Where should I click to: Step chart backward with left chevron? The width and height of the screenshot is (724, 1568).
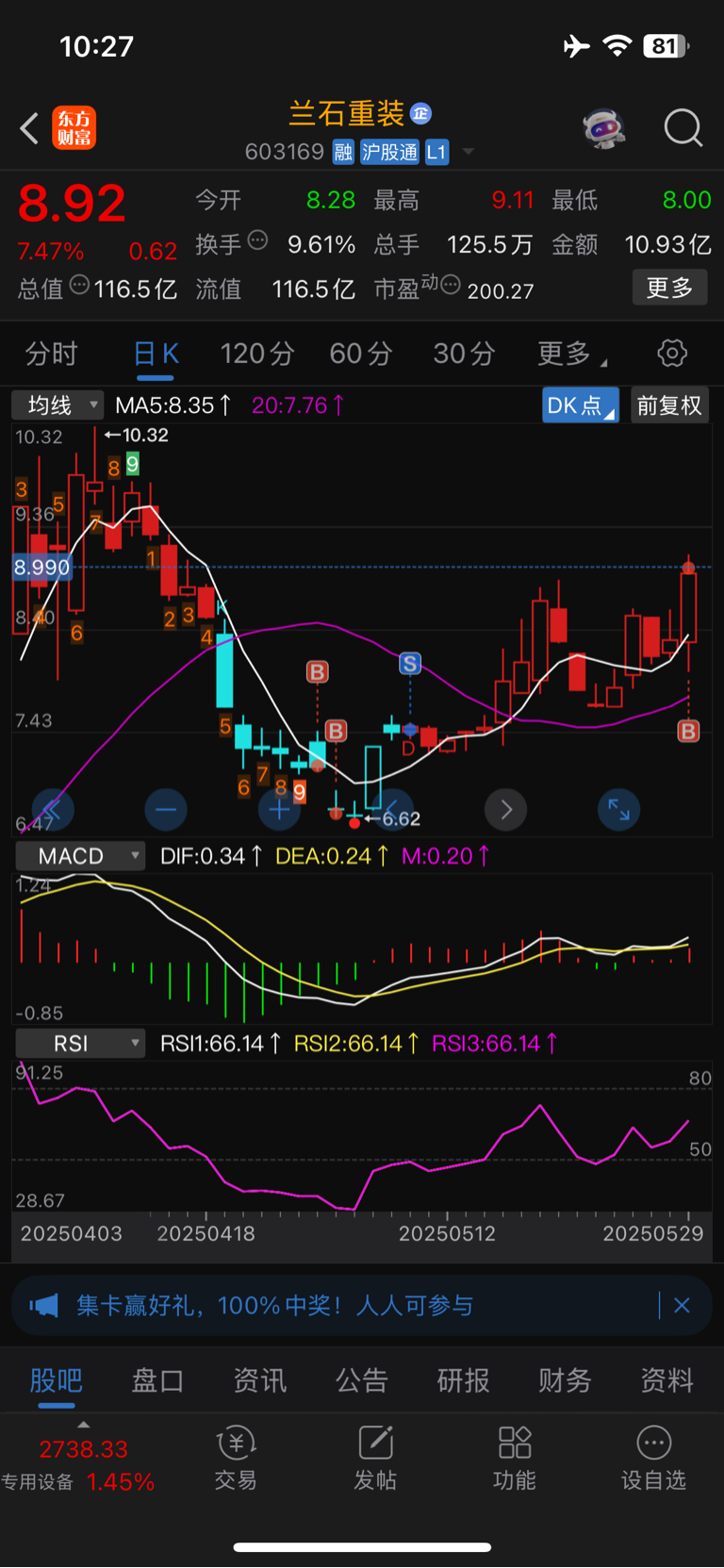(x=392, y=809)
